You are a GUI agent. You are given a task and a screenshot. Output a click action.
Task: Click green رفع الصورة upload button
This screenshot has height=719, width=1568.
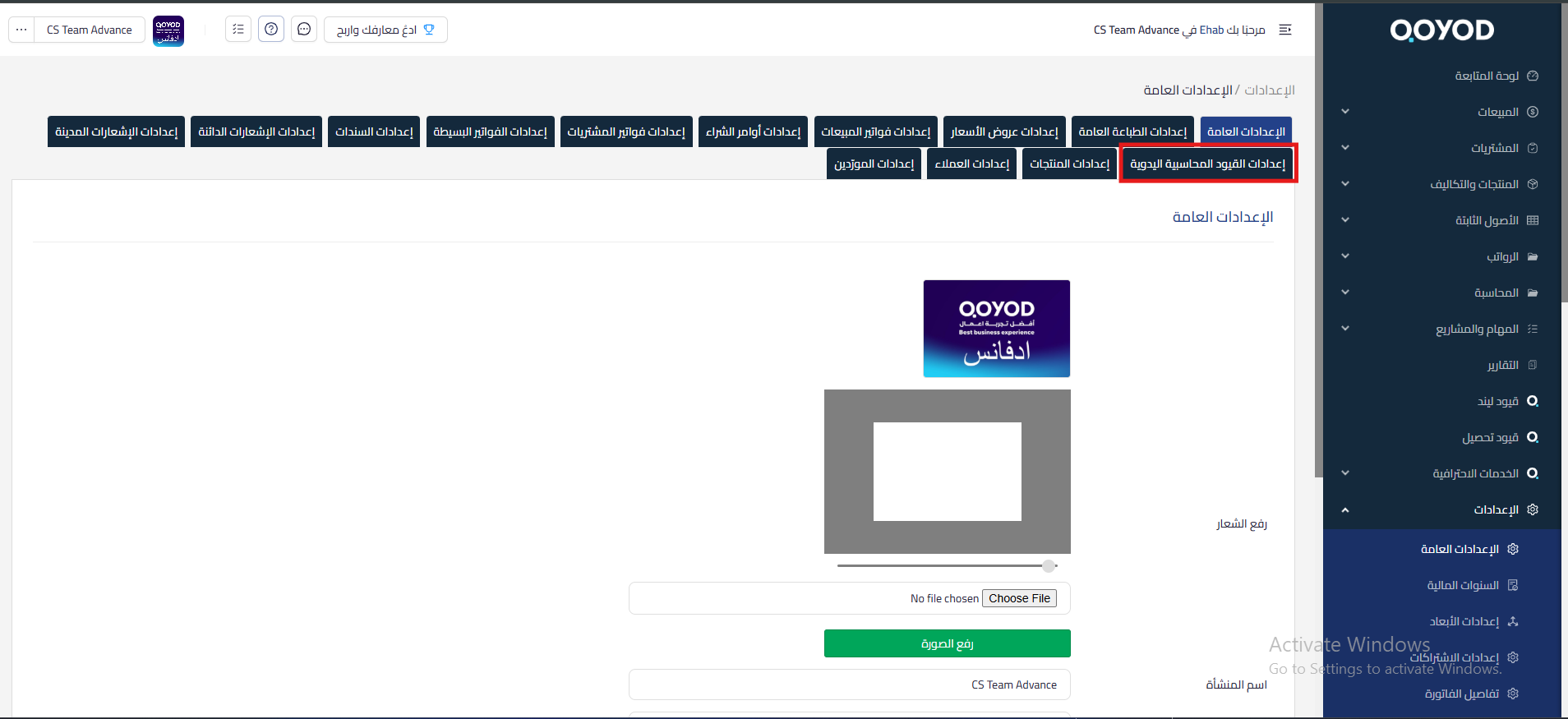point(948,643)
